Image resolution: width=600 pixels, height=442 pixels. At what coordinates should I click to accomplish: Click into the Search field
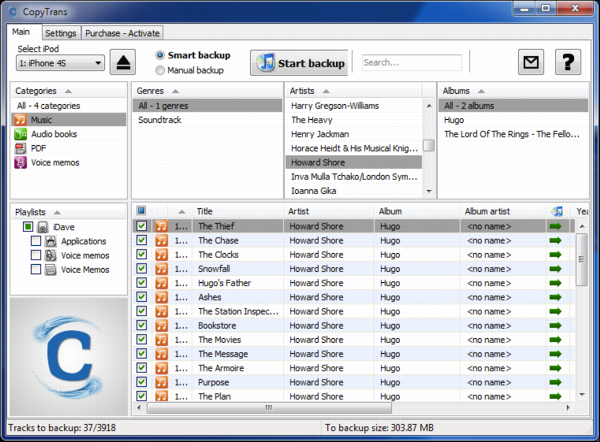(411, 62)
